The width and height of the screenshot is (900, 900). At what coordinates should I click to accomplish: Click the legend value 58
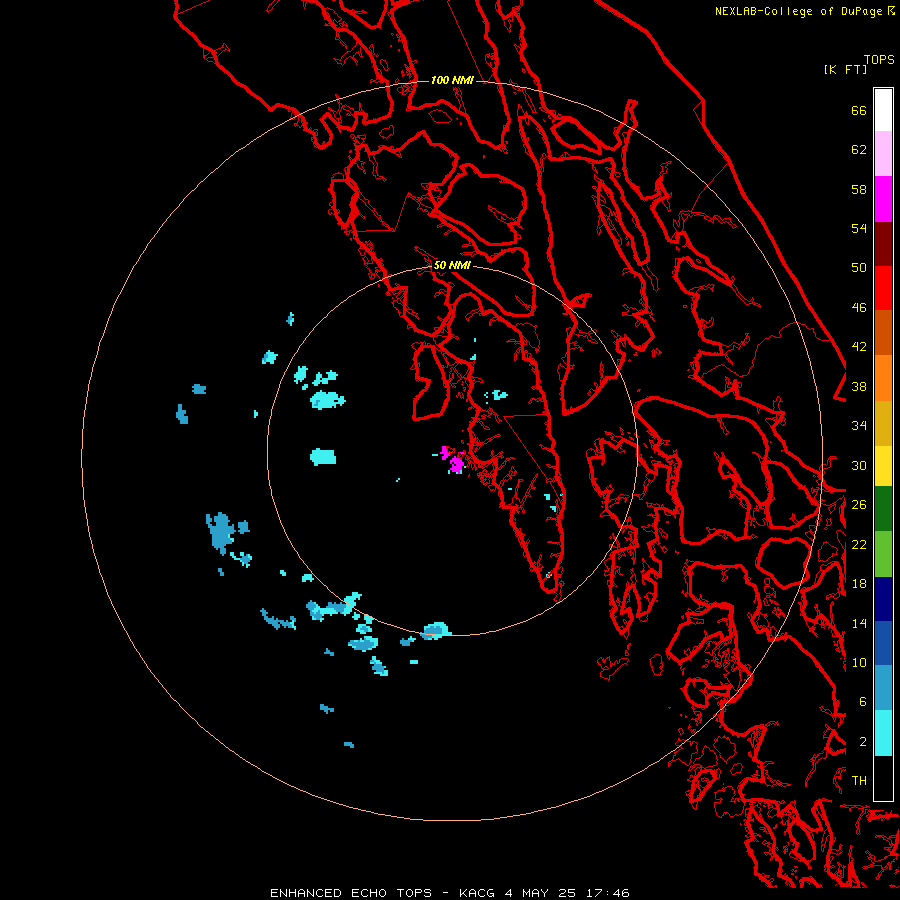pos(859,189)
